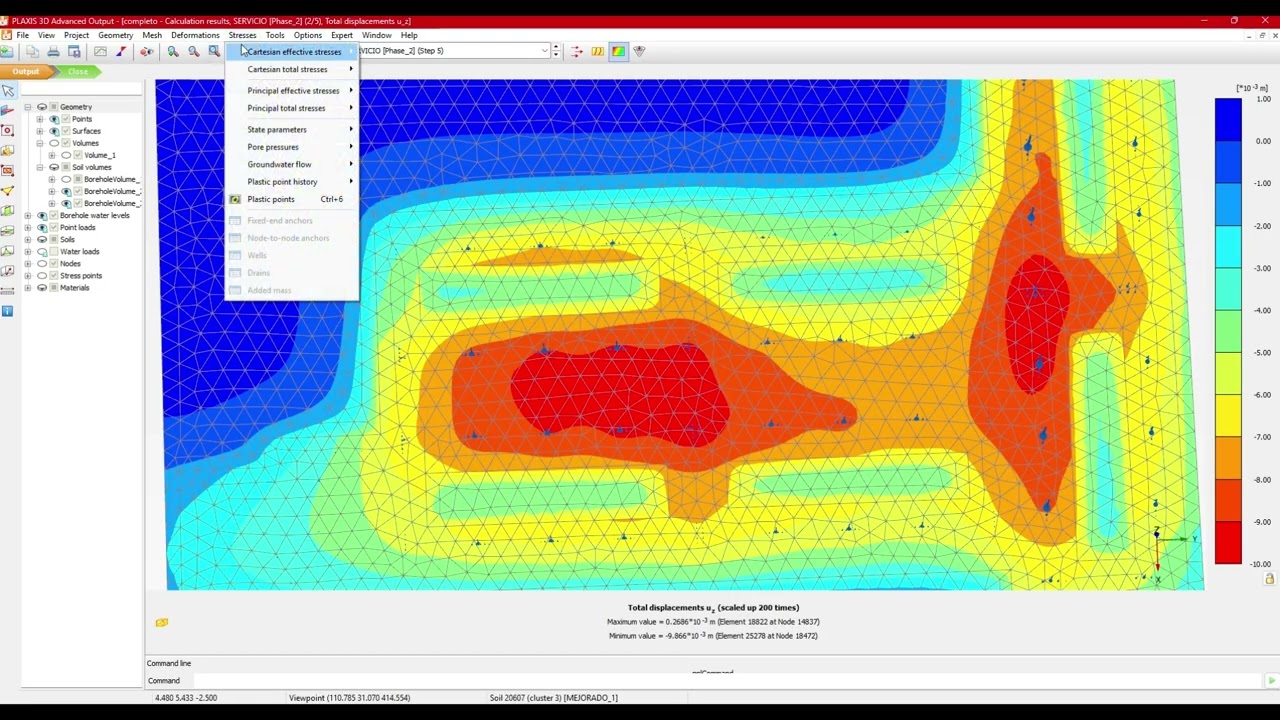The image size is (1280, 720).
Task: Click the yellow tag icon below the plot
Action: pos(161,622)
